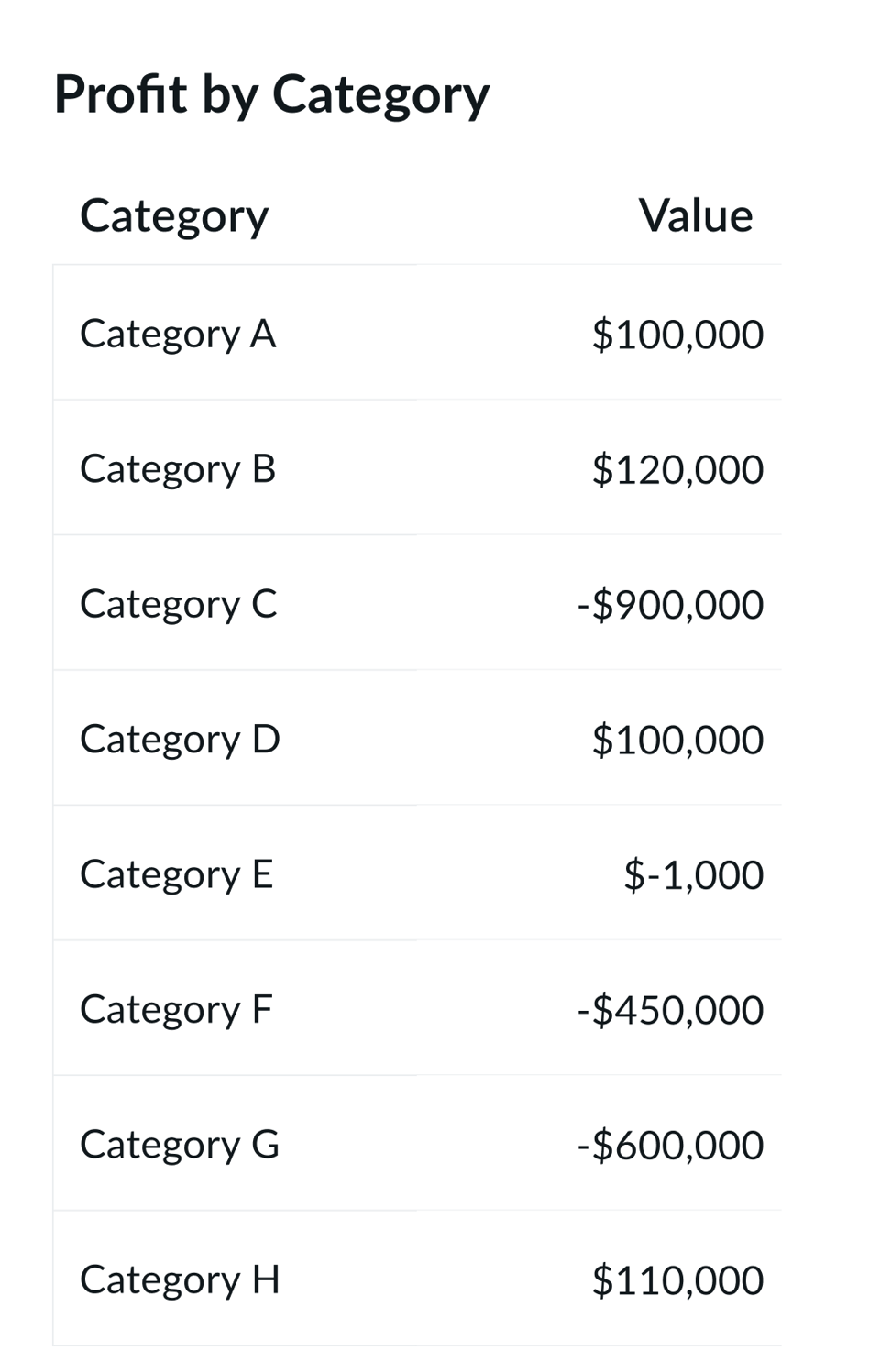Click the $110,000 value cell
This screenshot has height=1372, width=880.
676,1280
